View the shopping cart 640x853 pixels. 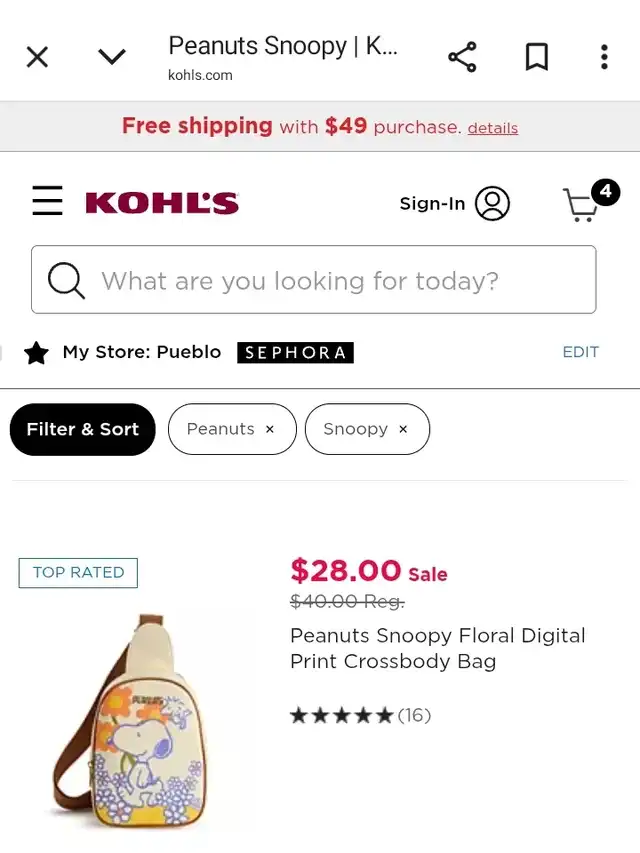click(x=582, y=204)
